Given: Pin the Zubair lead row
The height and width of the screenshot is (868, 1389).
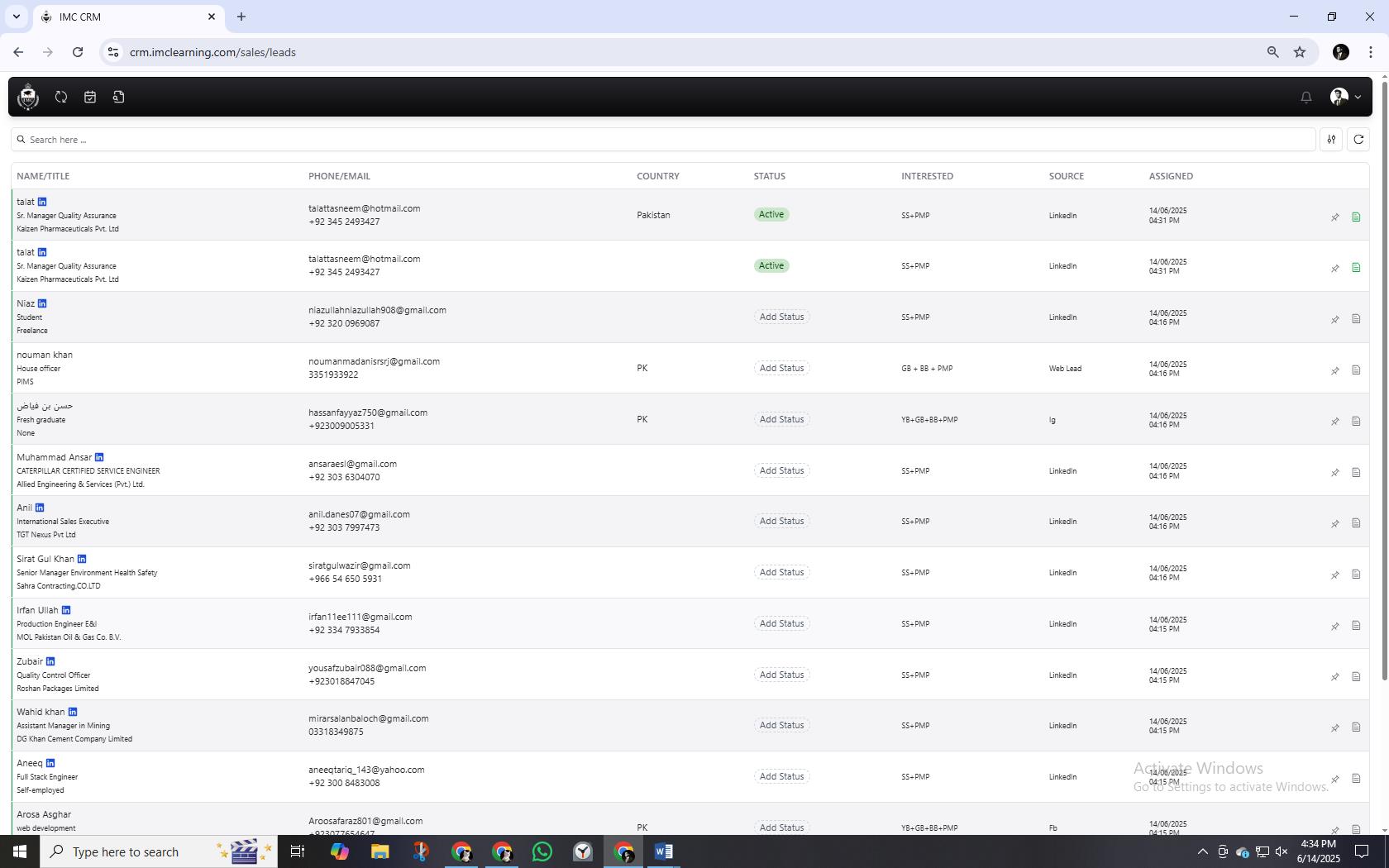Looking at the screenshot, I should tap(1334, 677).
